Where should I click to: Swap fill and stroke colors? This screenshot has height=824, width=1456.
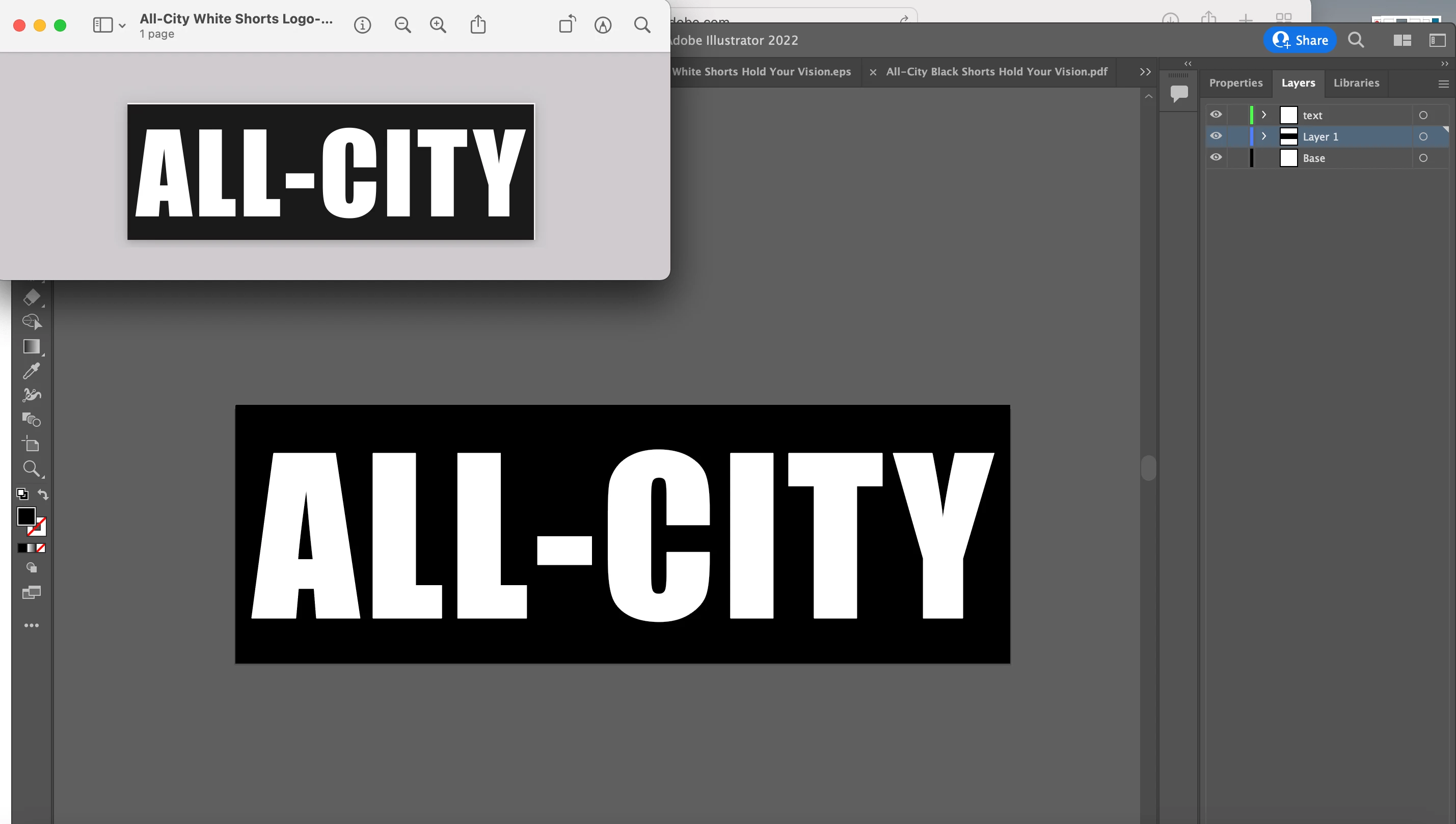click(x=43, y=494)
